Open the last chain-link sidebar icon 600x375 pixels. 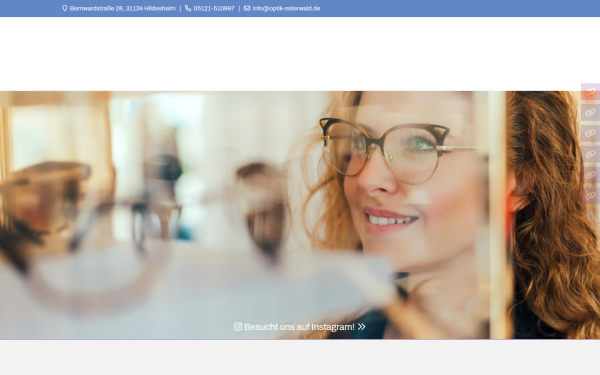click(590, 195)
